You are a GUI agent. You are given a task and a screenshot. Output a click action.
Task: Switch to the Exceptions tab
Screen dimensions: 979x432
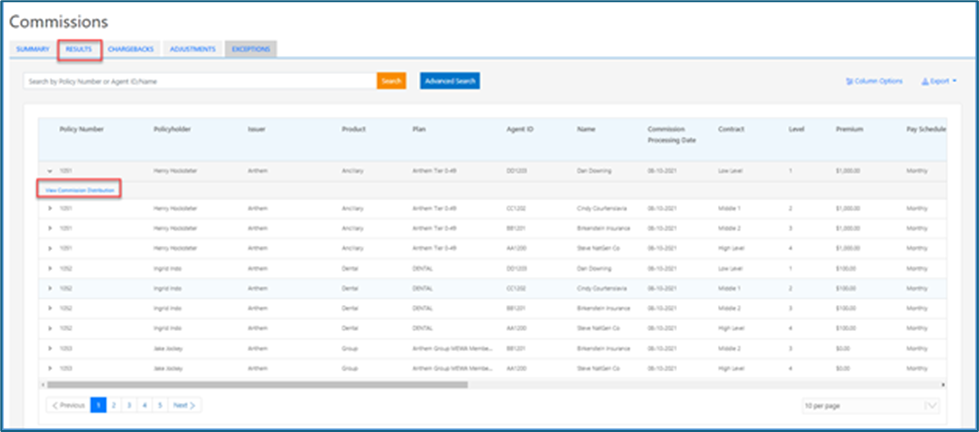coord(250,49)
